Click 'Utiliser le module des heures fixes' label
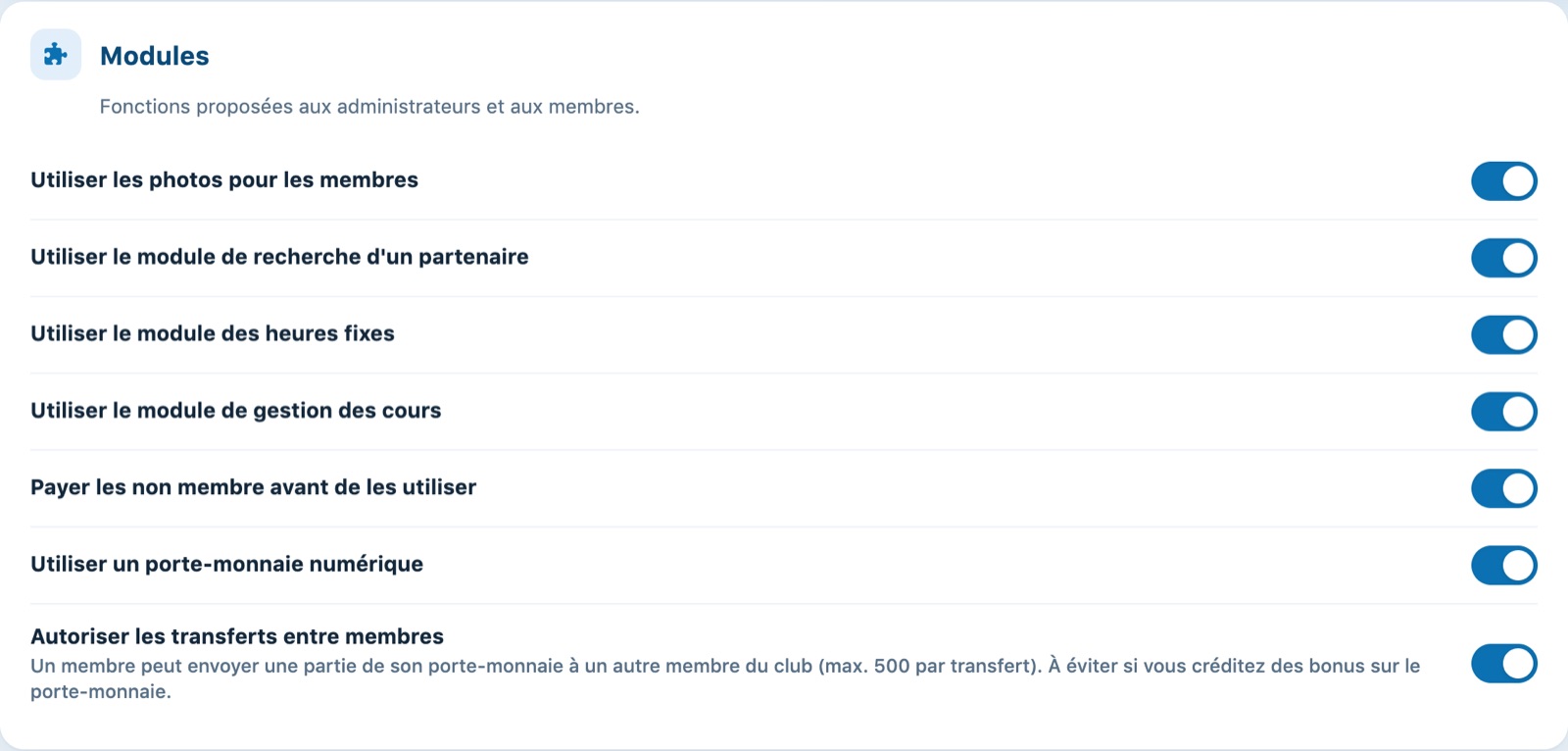Image resolution: width=1568 pixels, height=751 pixels. click(213, 333)
